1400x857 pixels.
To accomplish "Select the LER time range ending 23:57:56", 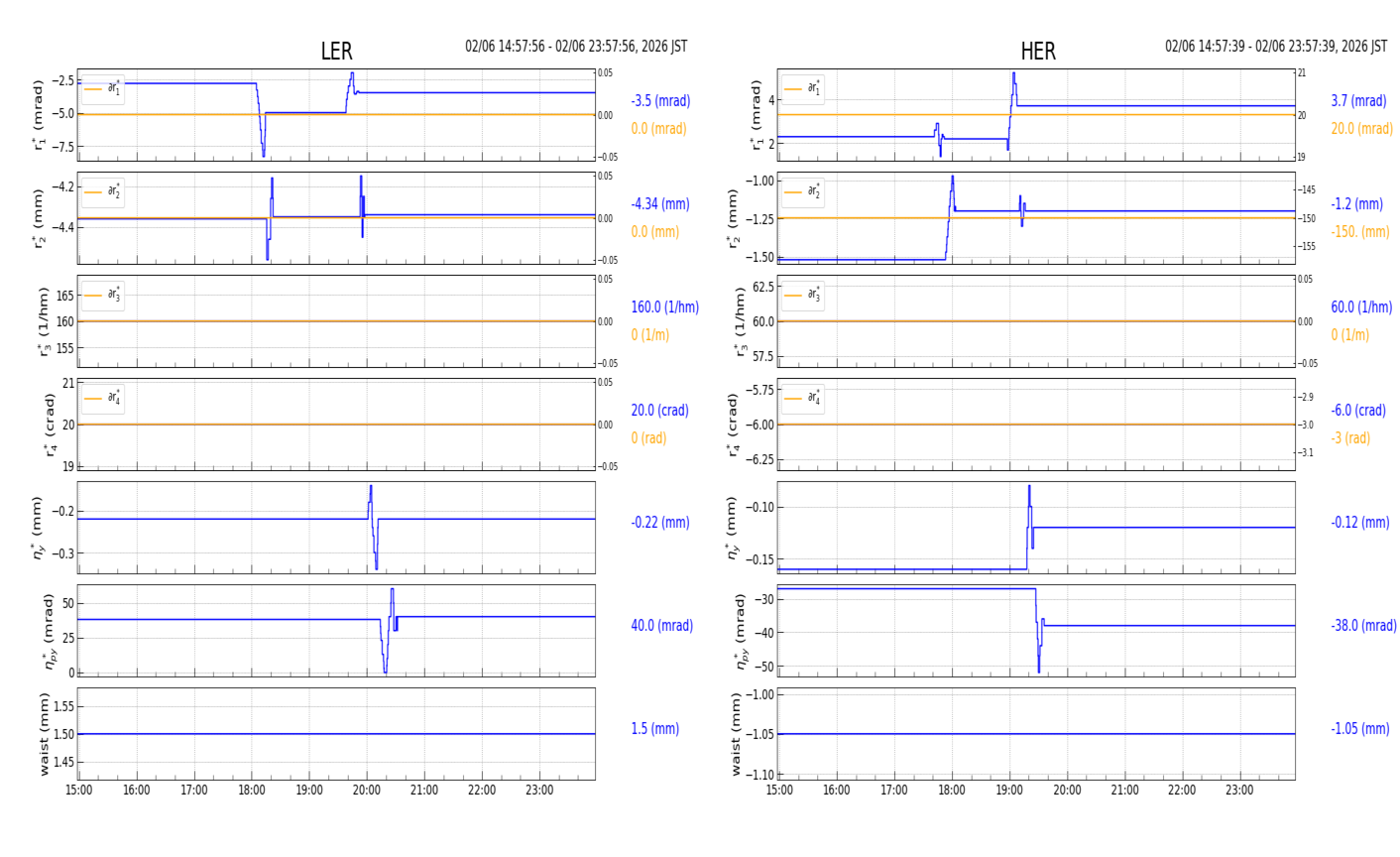I will 576,47.
